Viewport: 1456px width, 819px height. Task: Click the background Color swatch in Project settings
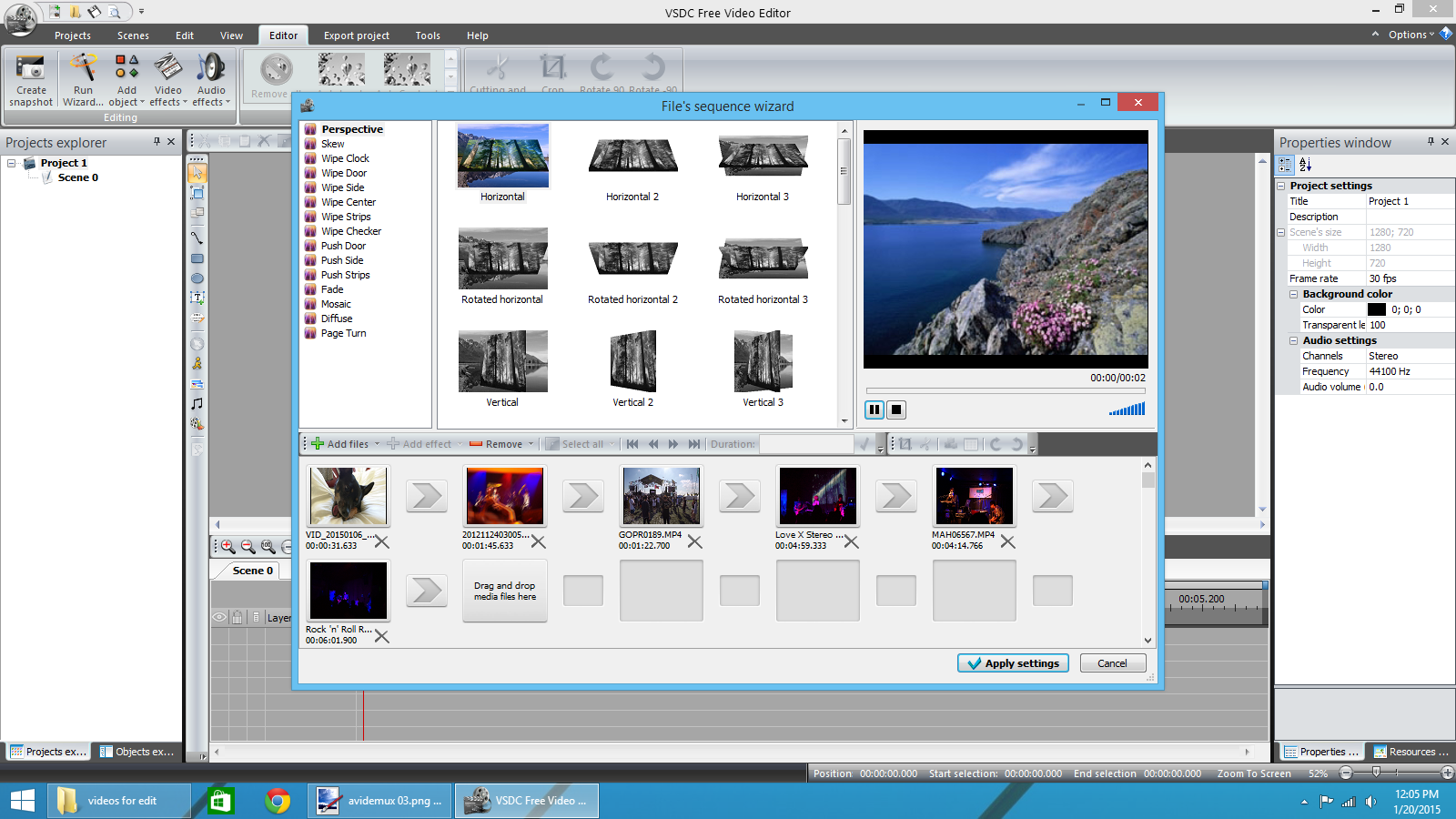tap(1377, 309)
